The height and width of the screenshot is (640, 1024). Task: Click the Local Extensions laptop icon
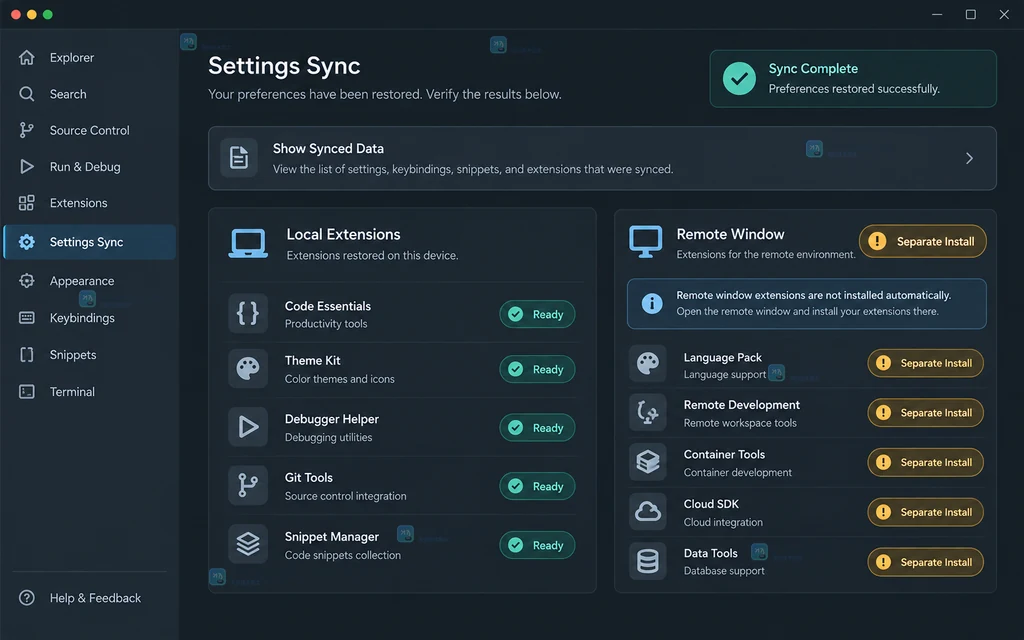[248, 244]
